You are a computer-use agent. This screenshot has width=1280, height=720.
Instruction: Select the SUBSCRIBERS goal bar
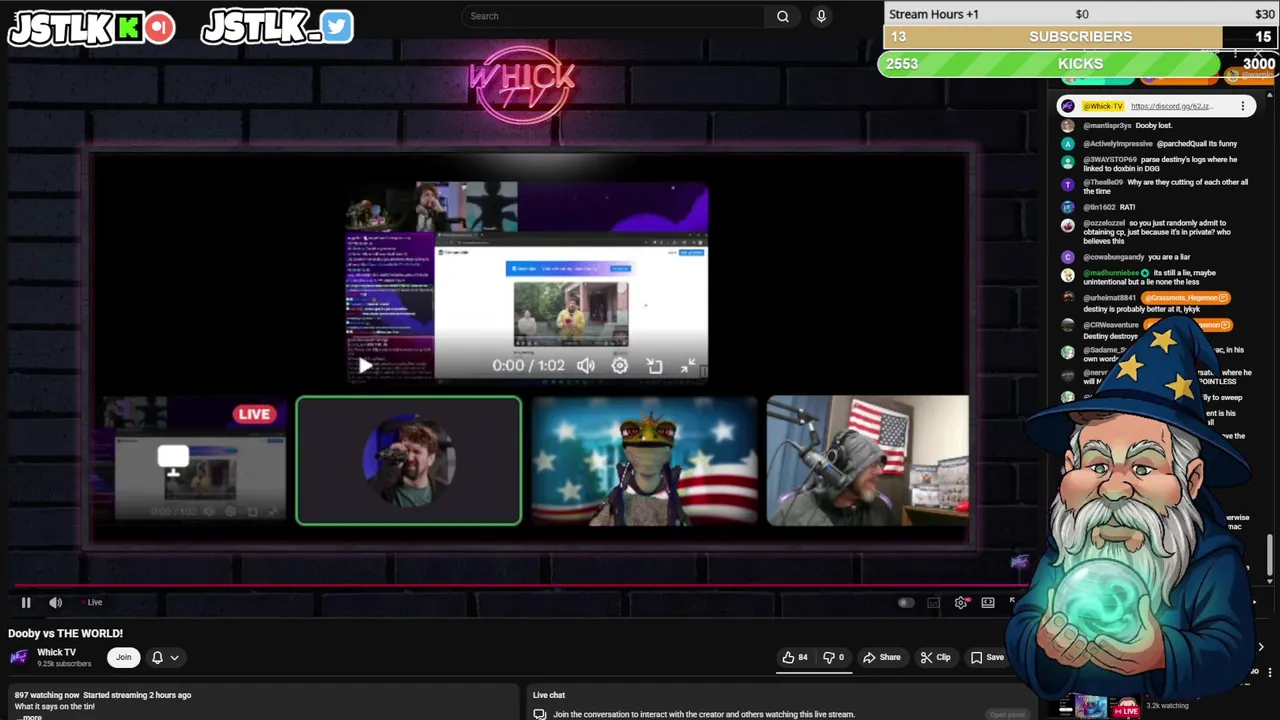coord(1080,37)
